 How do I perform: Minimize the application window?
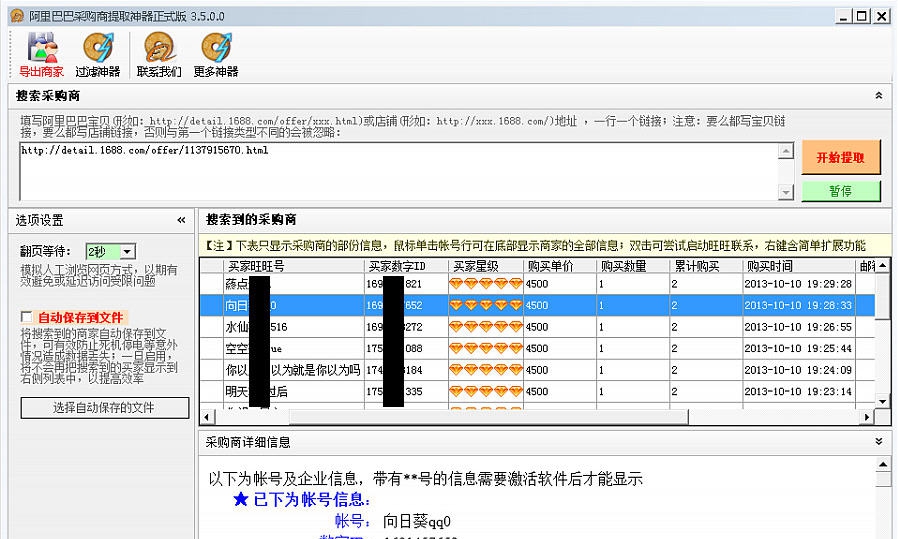(x=842, y=16)
